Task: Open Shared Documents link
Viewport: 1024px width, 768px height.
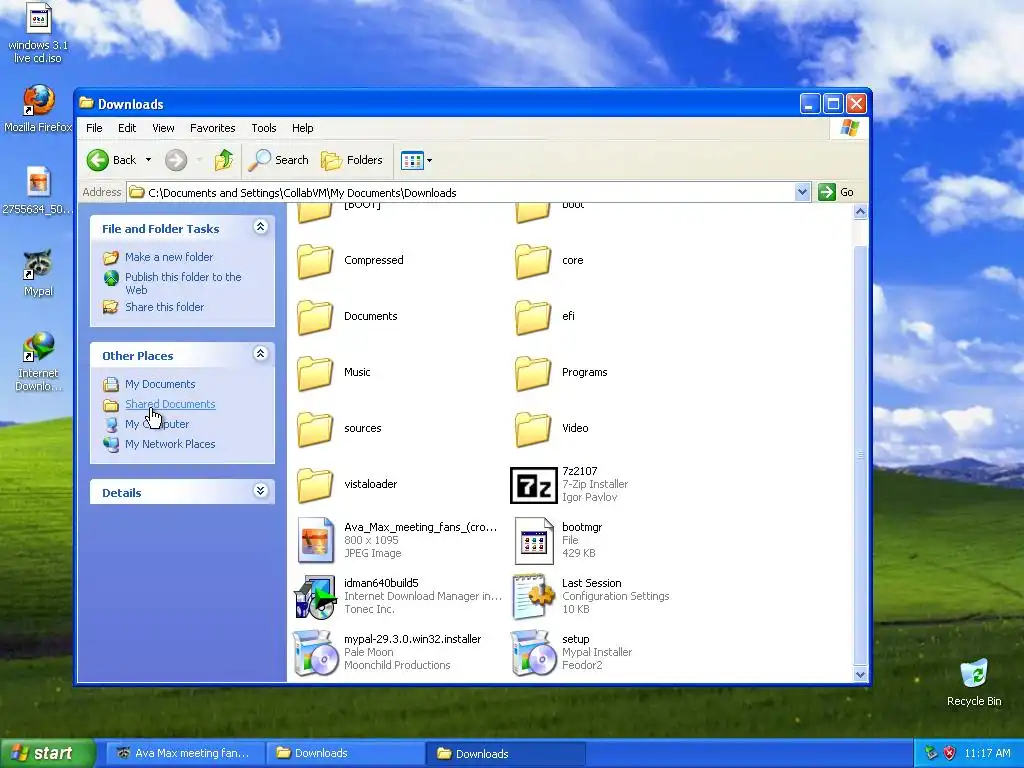Action: click(170, 404)
